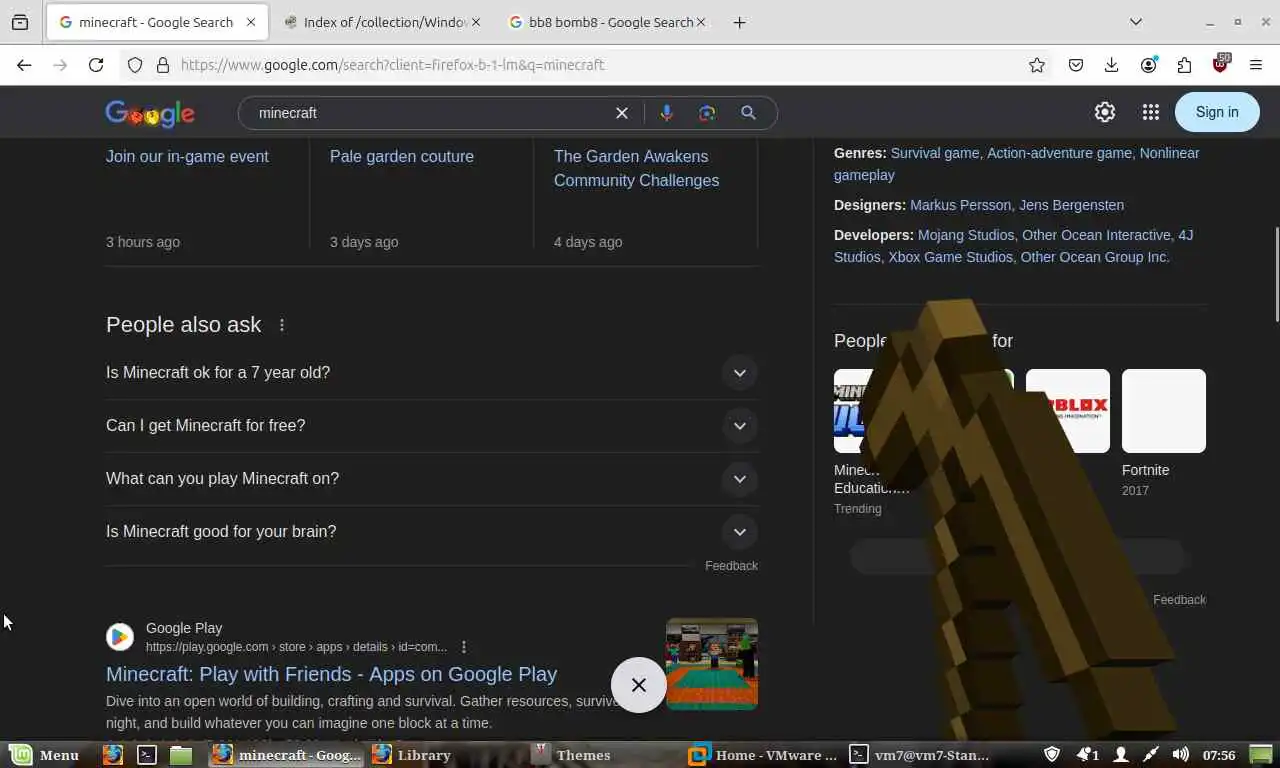
Task: Open the Mojang Studios link
Action: 966,235
